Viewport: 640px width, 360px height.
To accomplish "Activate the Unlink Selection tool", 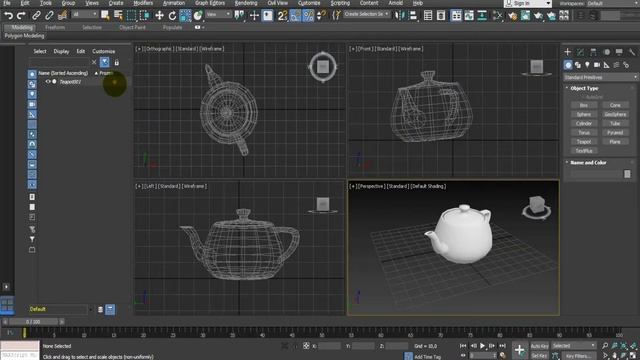I will click(49, 16).
